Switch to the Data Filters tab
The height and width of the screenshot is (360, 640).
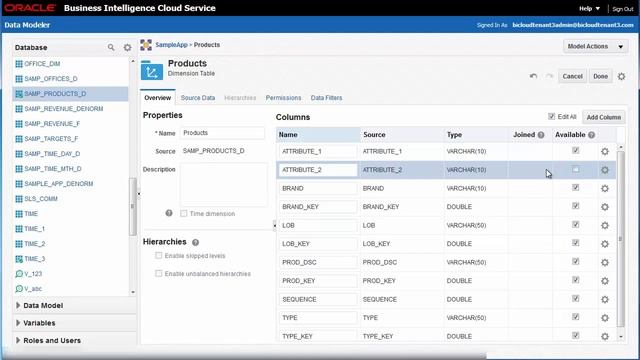pyautogui.click(x=327, y=98)
